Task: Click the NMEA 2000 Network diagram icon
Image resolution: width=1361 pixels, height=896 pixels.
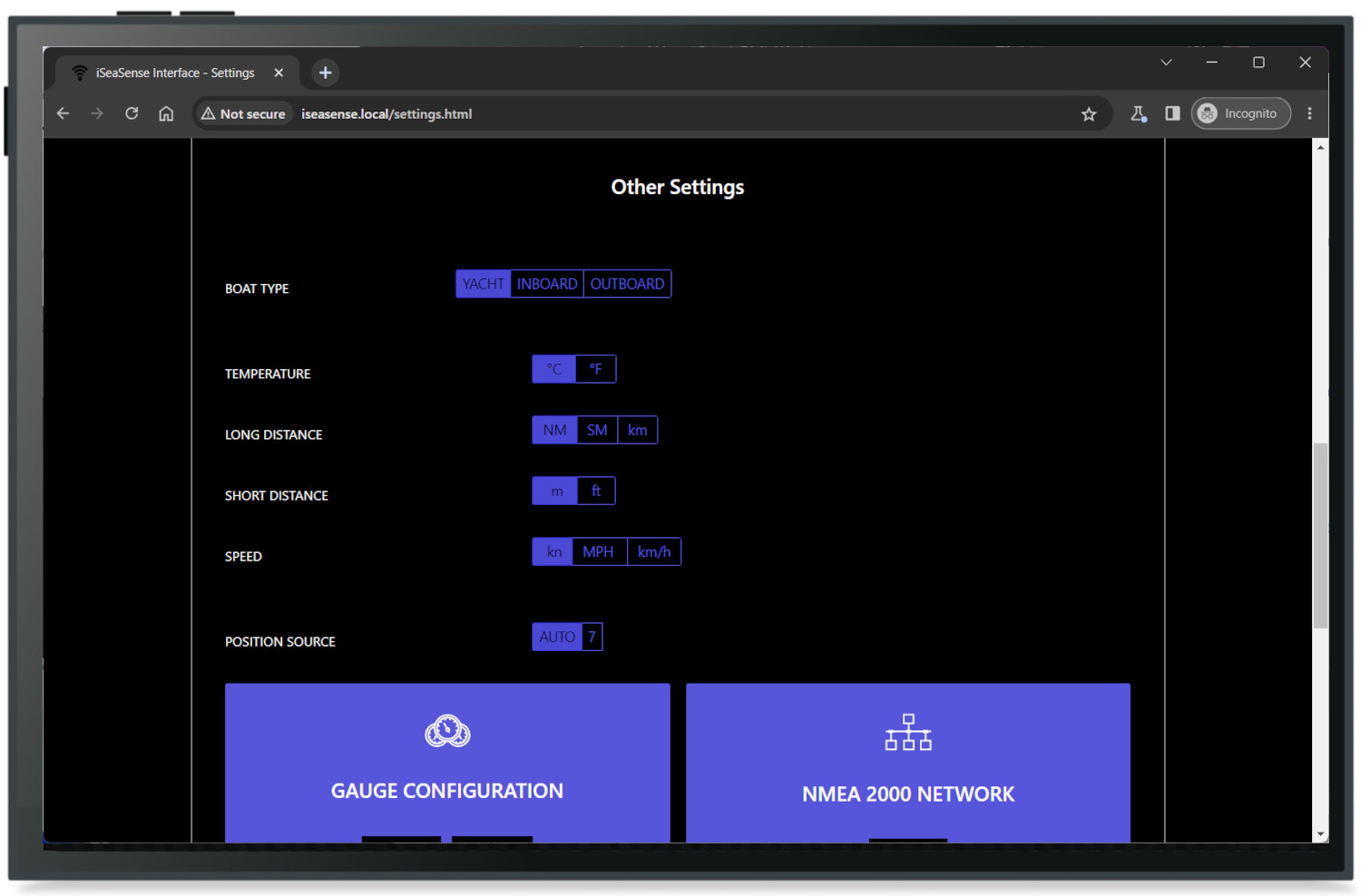Action: 908,733
